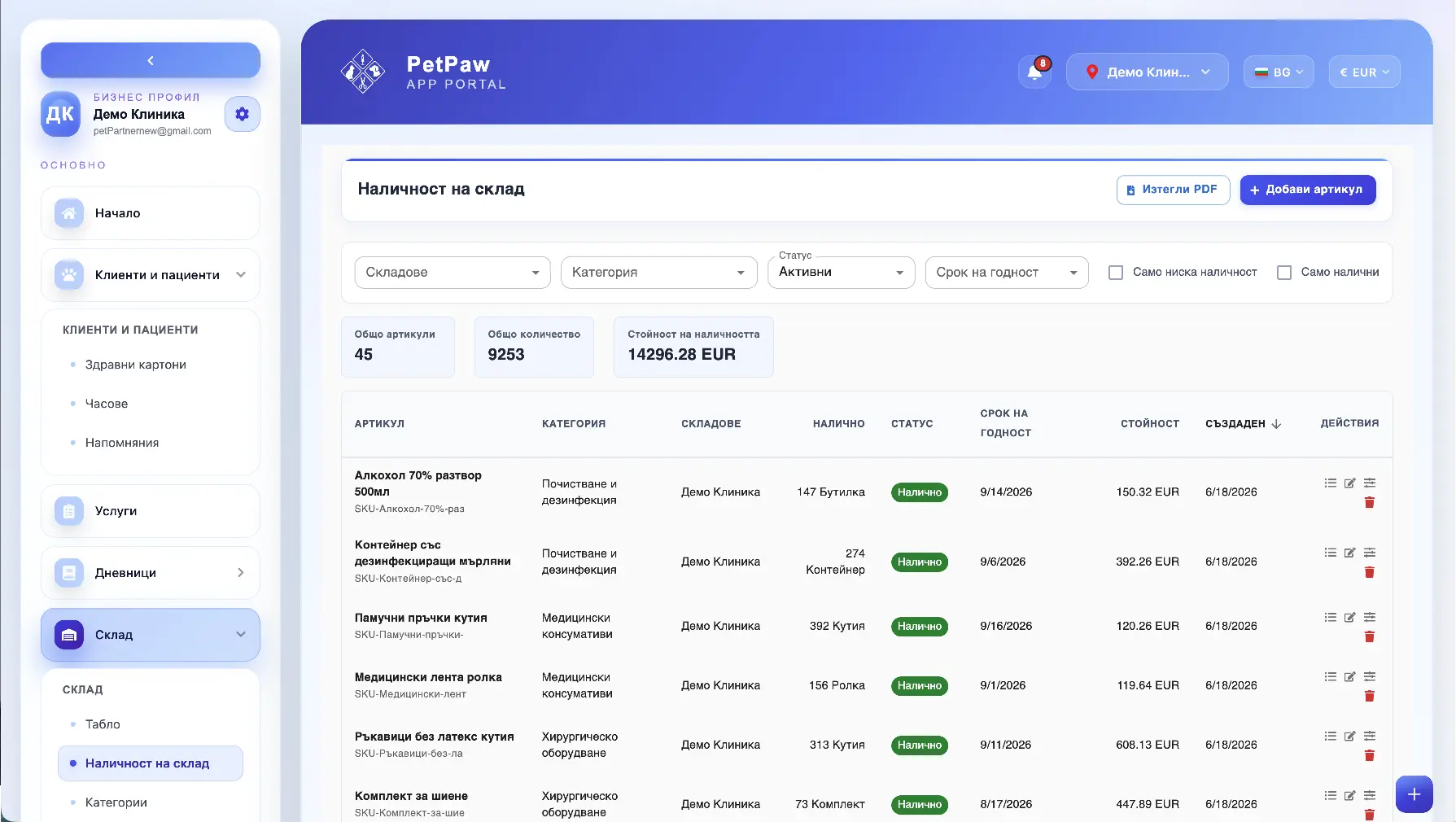1456x822 pixels.
Task: Click the petPartnernew@gmail.com email text
Action: coord(152,131)
